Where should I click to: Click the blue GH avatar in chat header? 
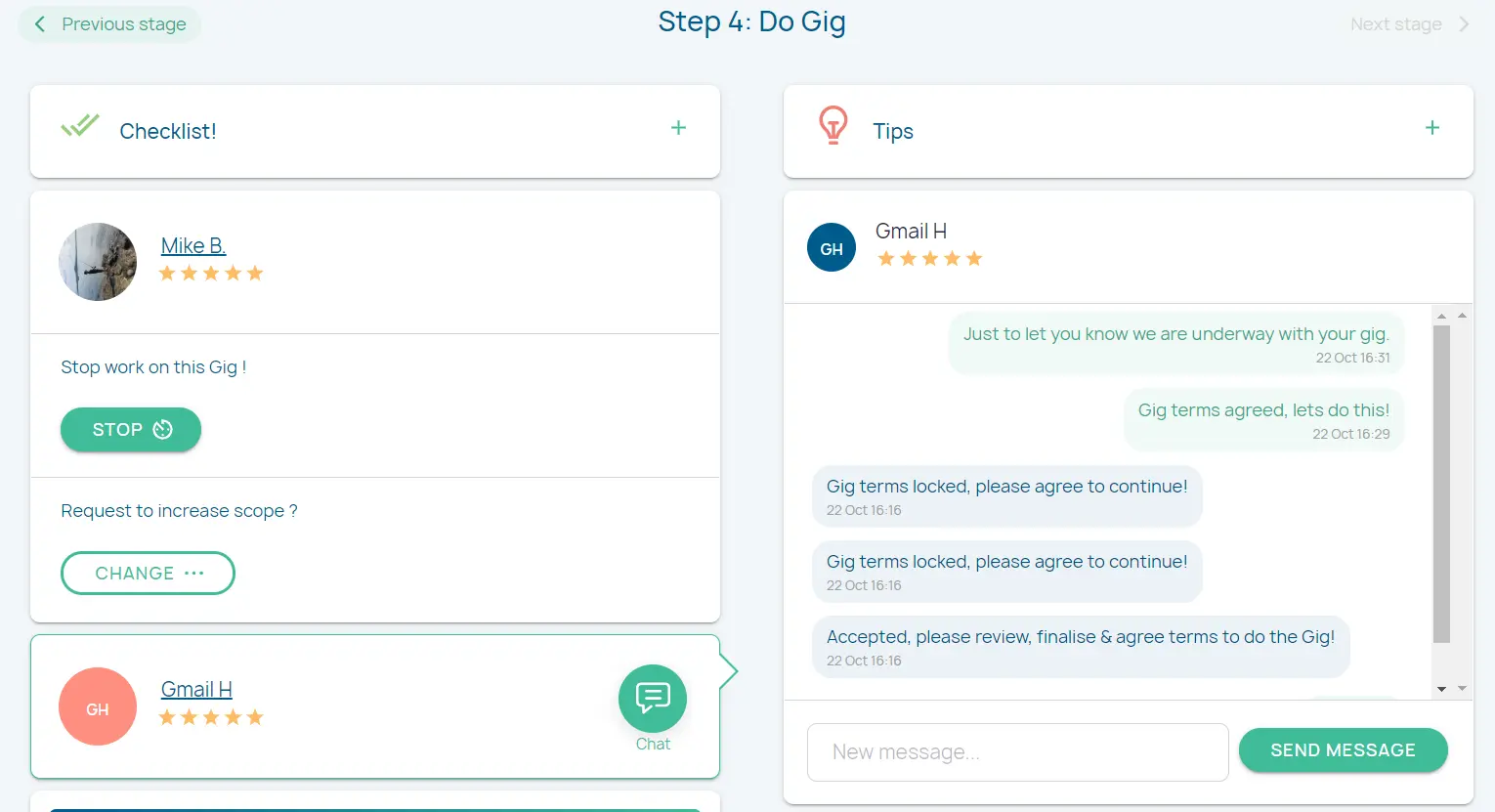832,247
